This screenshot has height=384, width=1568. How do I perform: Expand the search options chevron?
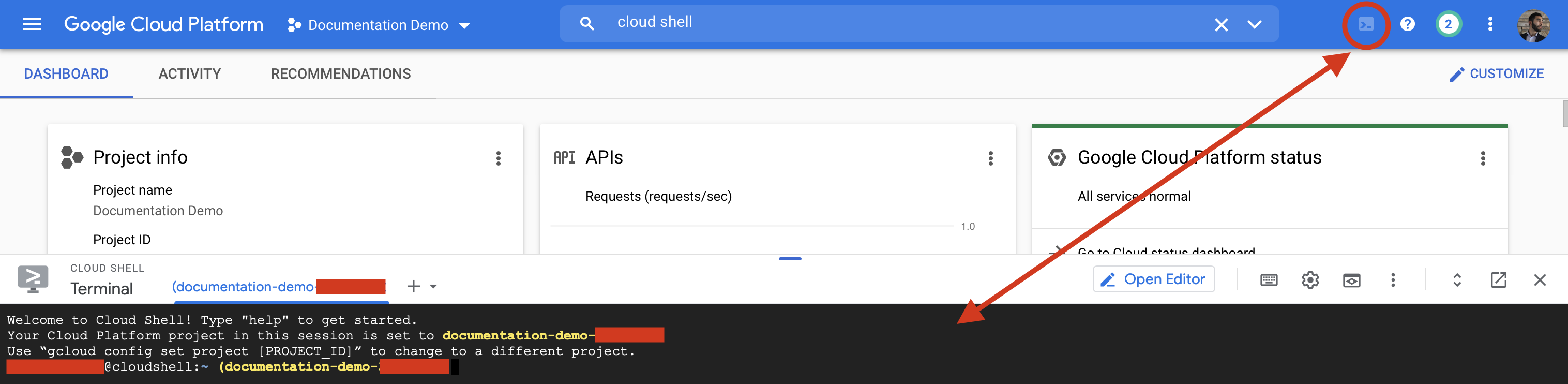pyautogui.click(x=1255, y=24)
